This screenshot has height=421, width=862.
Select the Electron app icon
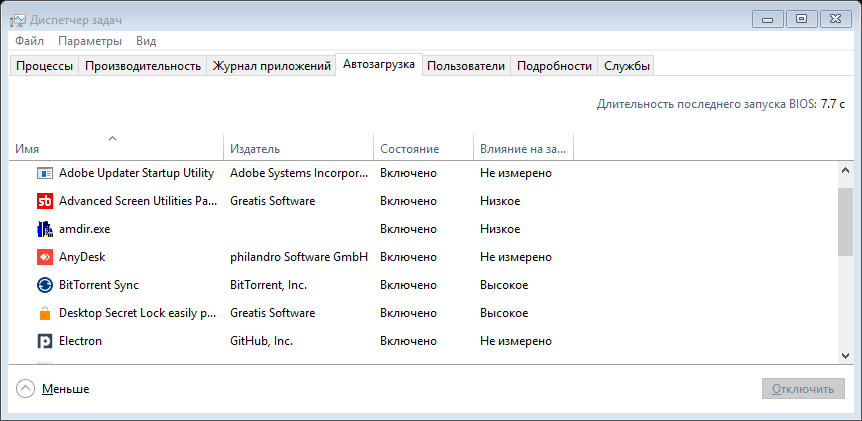[x=44, y=341]
